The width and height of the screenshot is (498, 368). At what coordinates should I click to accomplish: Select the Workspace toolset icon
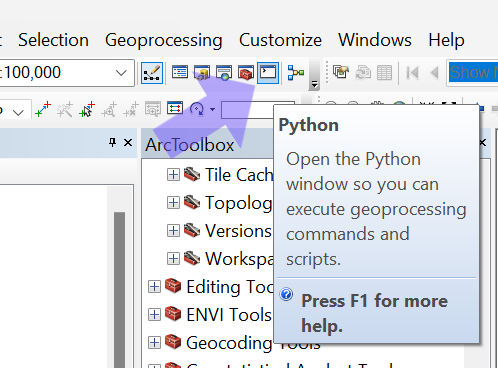tap(192, 258)
